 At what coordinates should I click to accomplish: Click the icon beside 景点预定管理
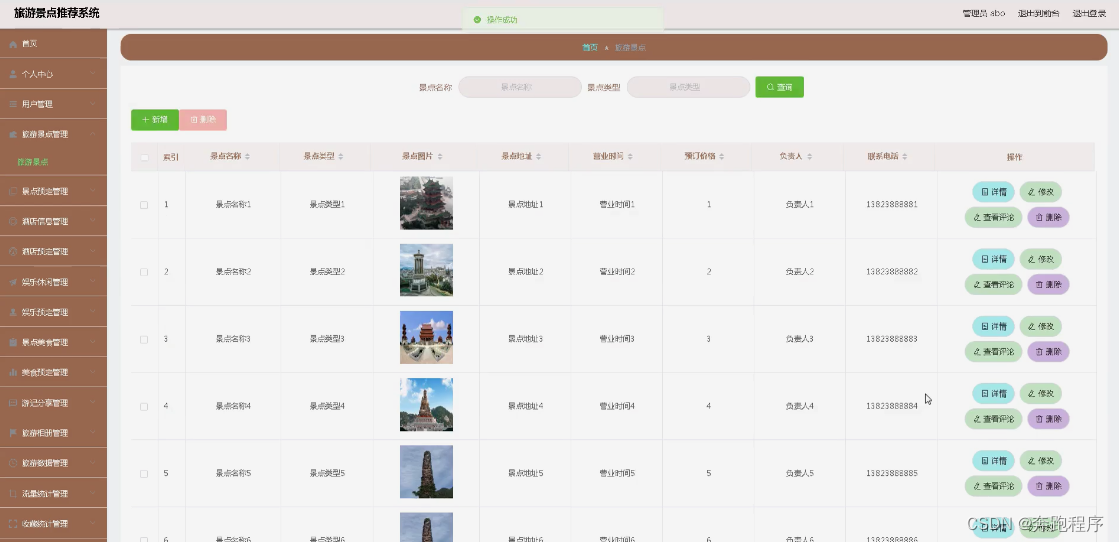pos(13,191)
